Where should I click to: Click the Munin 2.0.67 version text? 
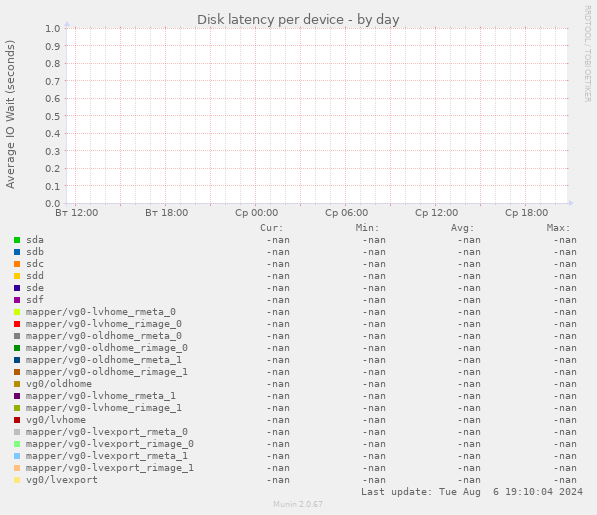coord(298,504)
